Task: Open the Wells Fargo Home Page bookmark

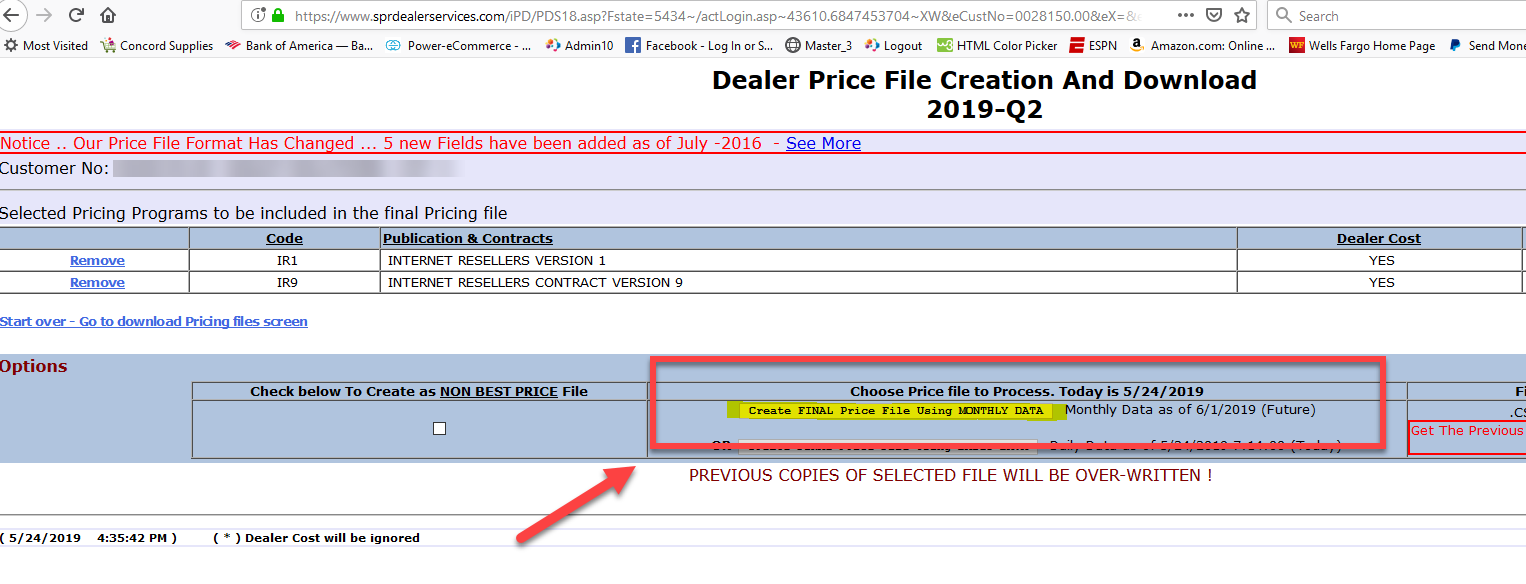Action: (x=1362, y=45)
